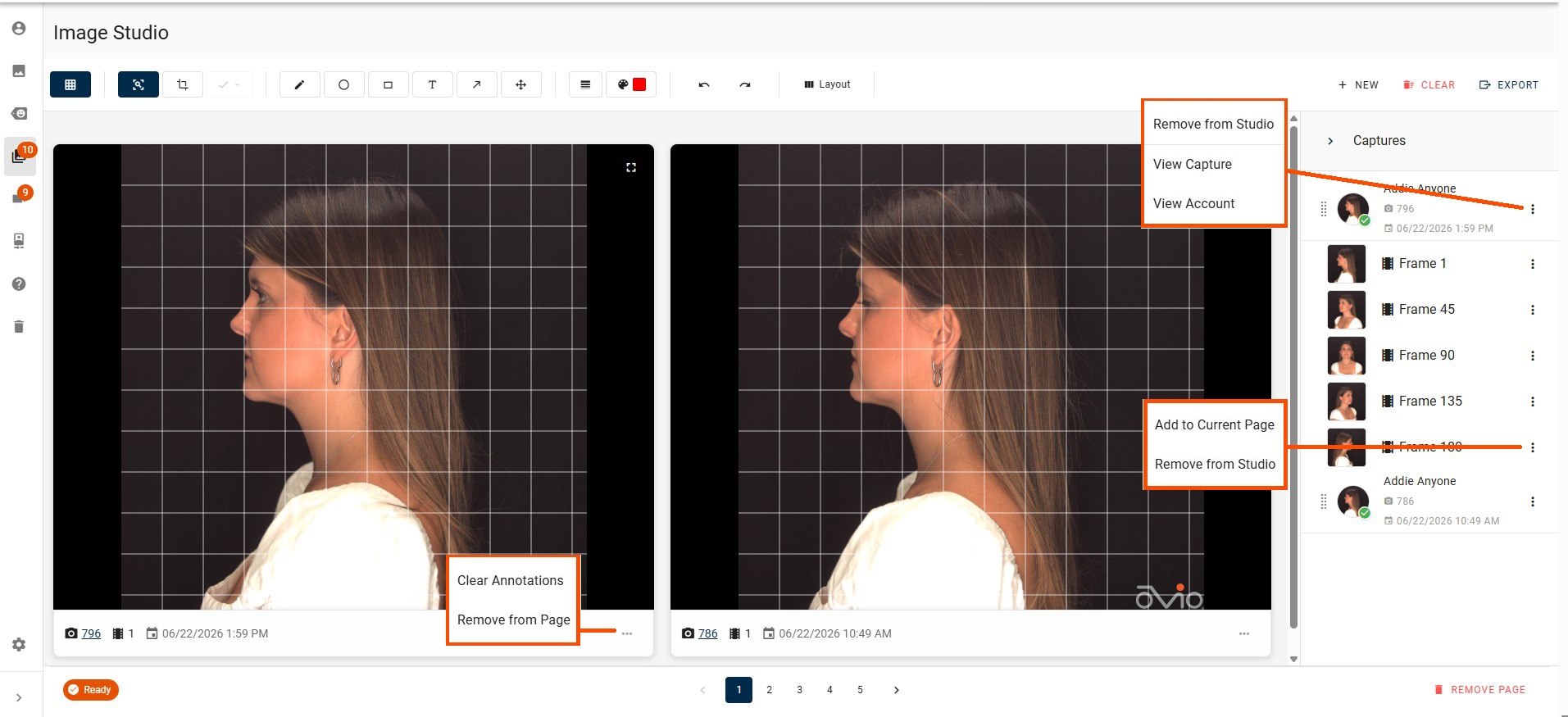Click the EXPORT button
The image size is (1568, 717).
[1509, 85]
